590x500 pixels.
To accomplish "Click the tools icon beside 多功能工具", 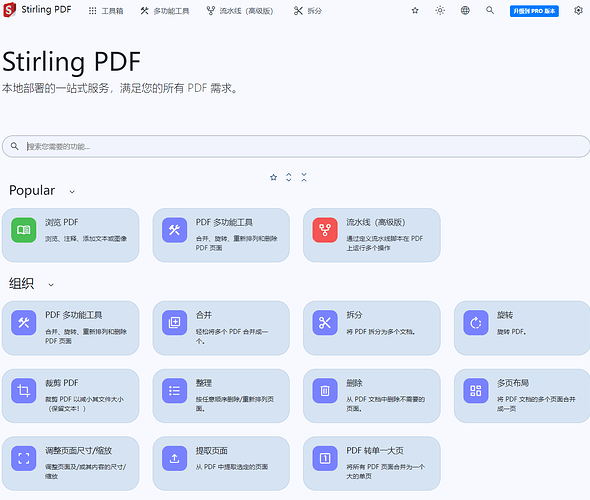I will 144,11.
